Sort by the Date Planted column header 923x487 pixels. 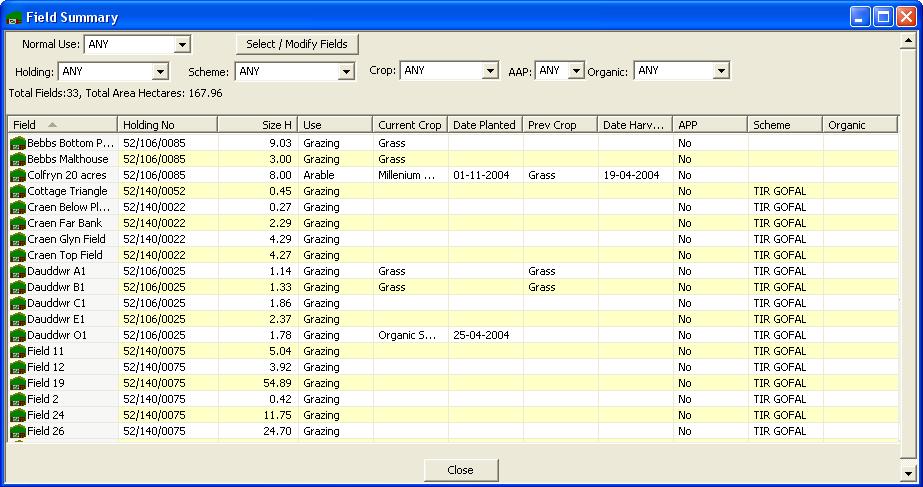point(485,125)
